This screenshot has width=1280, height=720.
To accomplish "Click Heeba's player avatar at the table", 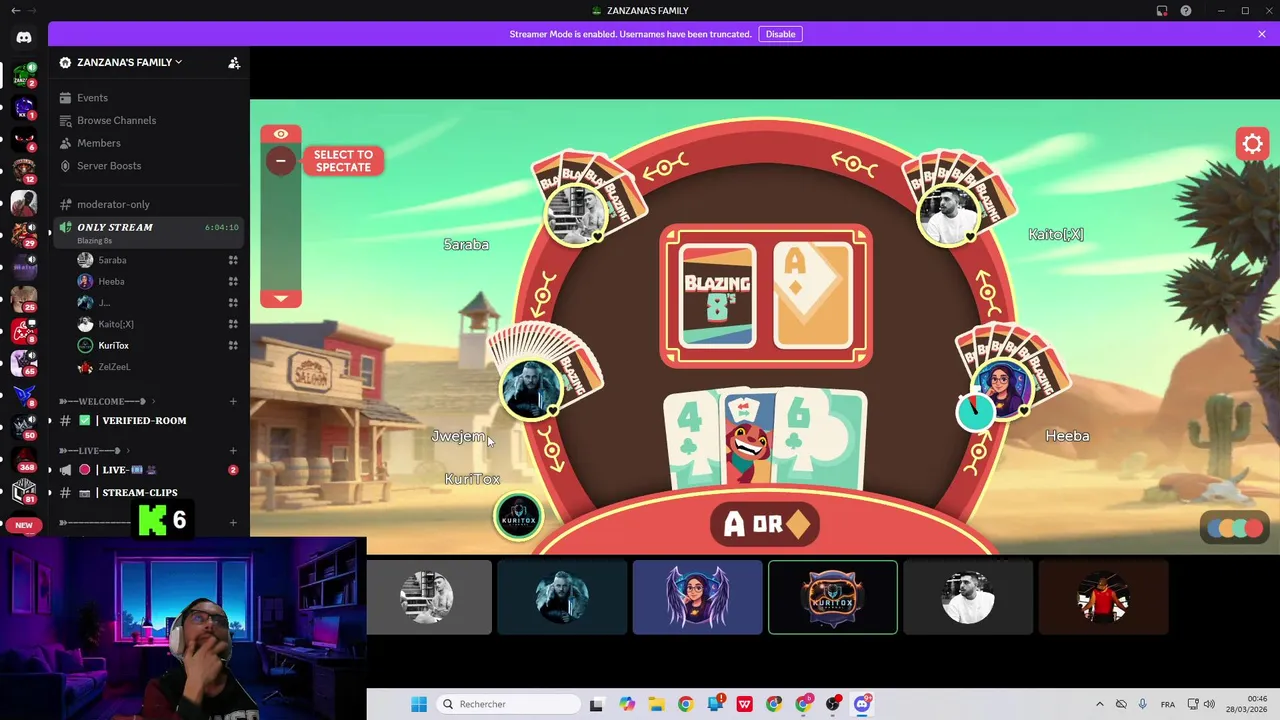I will pos(1001,390).
